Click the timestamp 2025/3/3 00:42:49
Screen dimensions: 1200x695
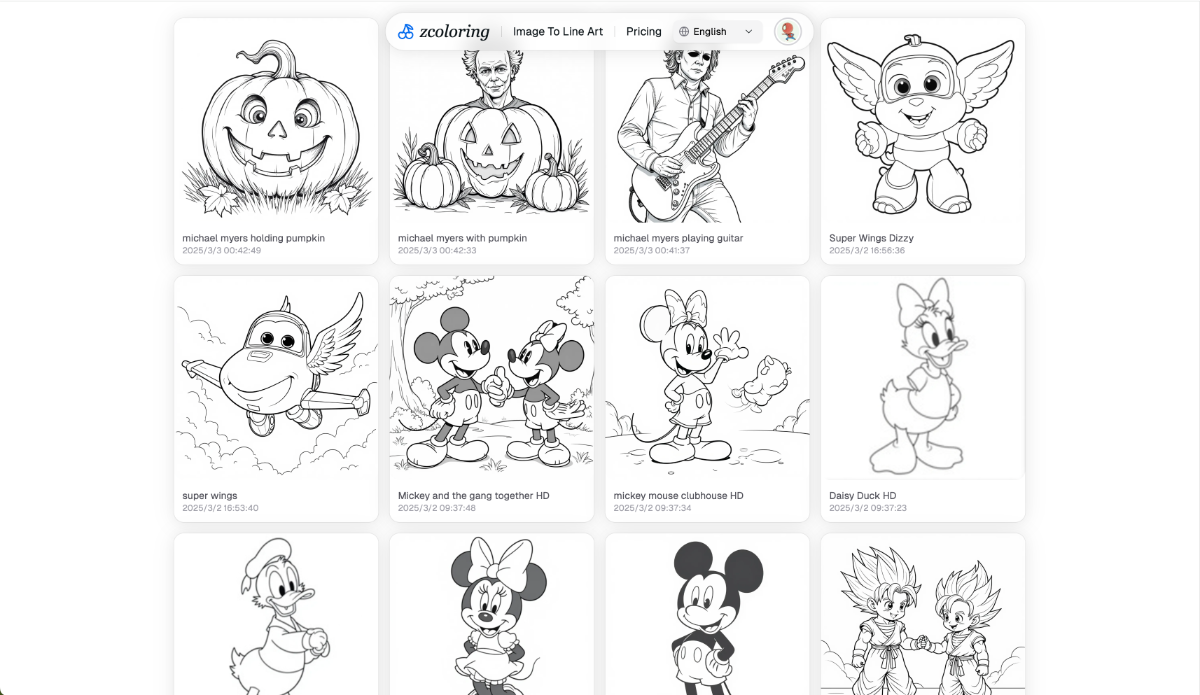[x=222, y=251]
